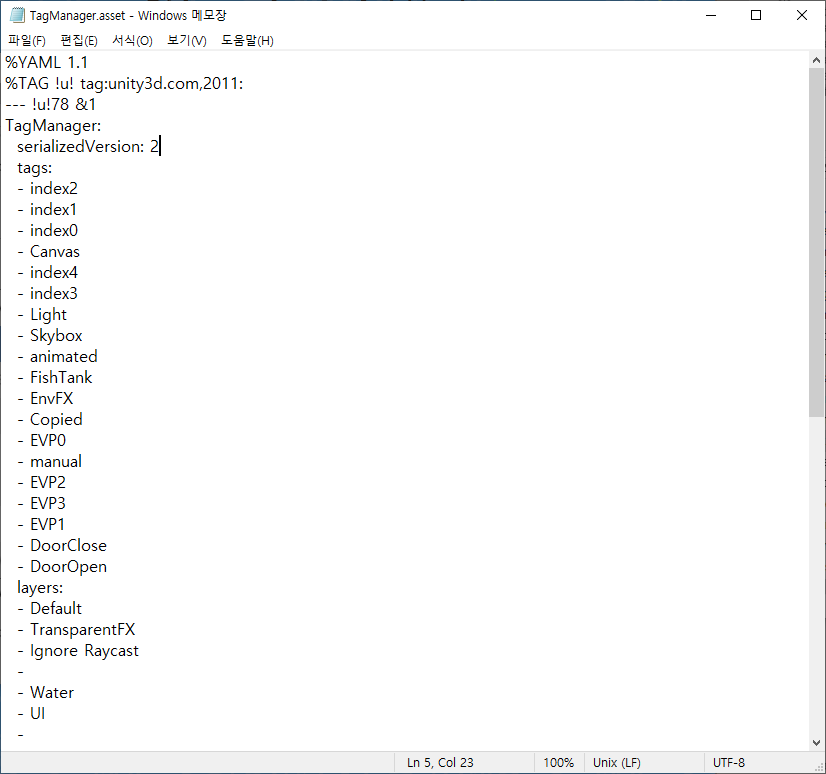
Task: Click the window size grip at the status bar corner
Action: [x=819, y=767]
